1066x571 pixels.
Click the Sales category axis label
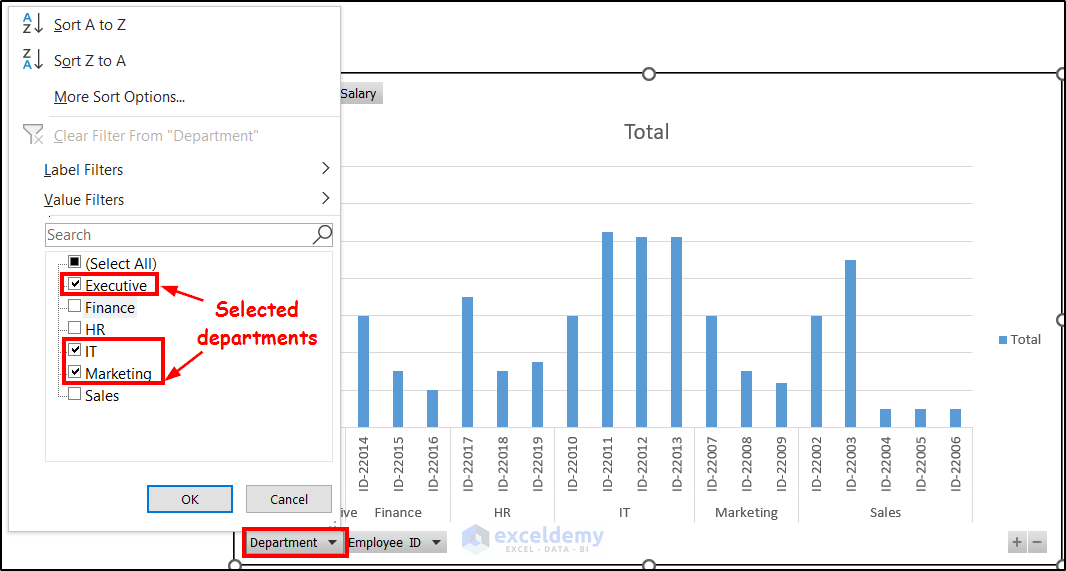(x=885, y=513)
